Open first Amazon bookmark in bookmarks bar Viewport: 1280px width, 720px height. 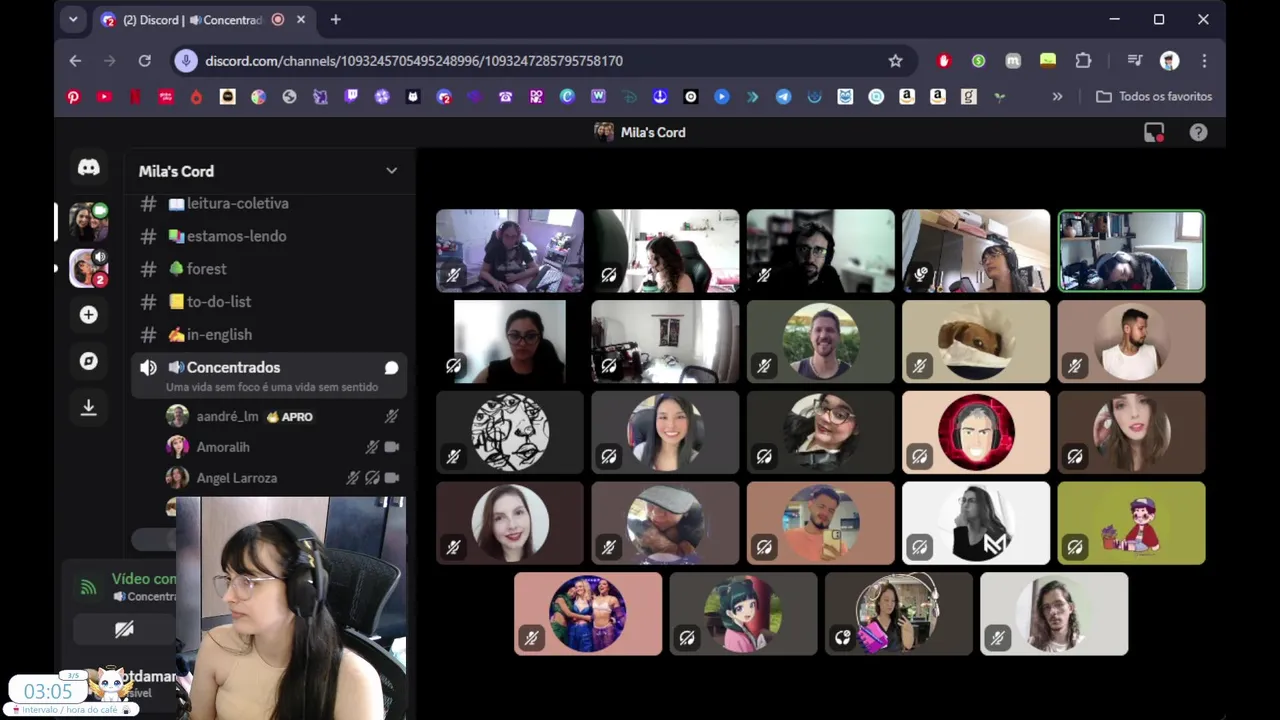tap(907, 97)
